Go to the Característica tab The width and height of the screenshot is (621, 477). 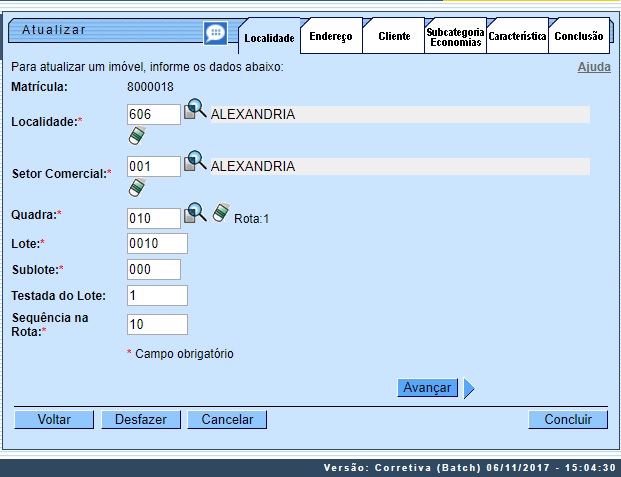click(x=517, y=36)
